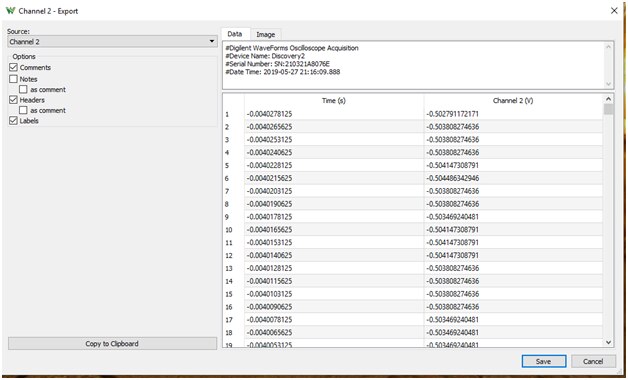
Task: Select time cell -0.0040240625
Action: click(x=334, y=153)
